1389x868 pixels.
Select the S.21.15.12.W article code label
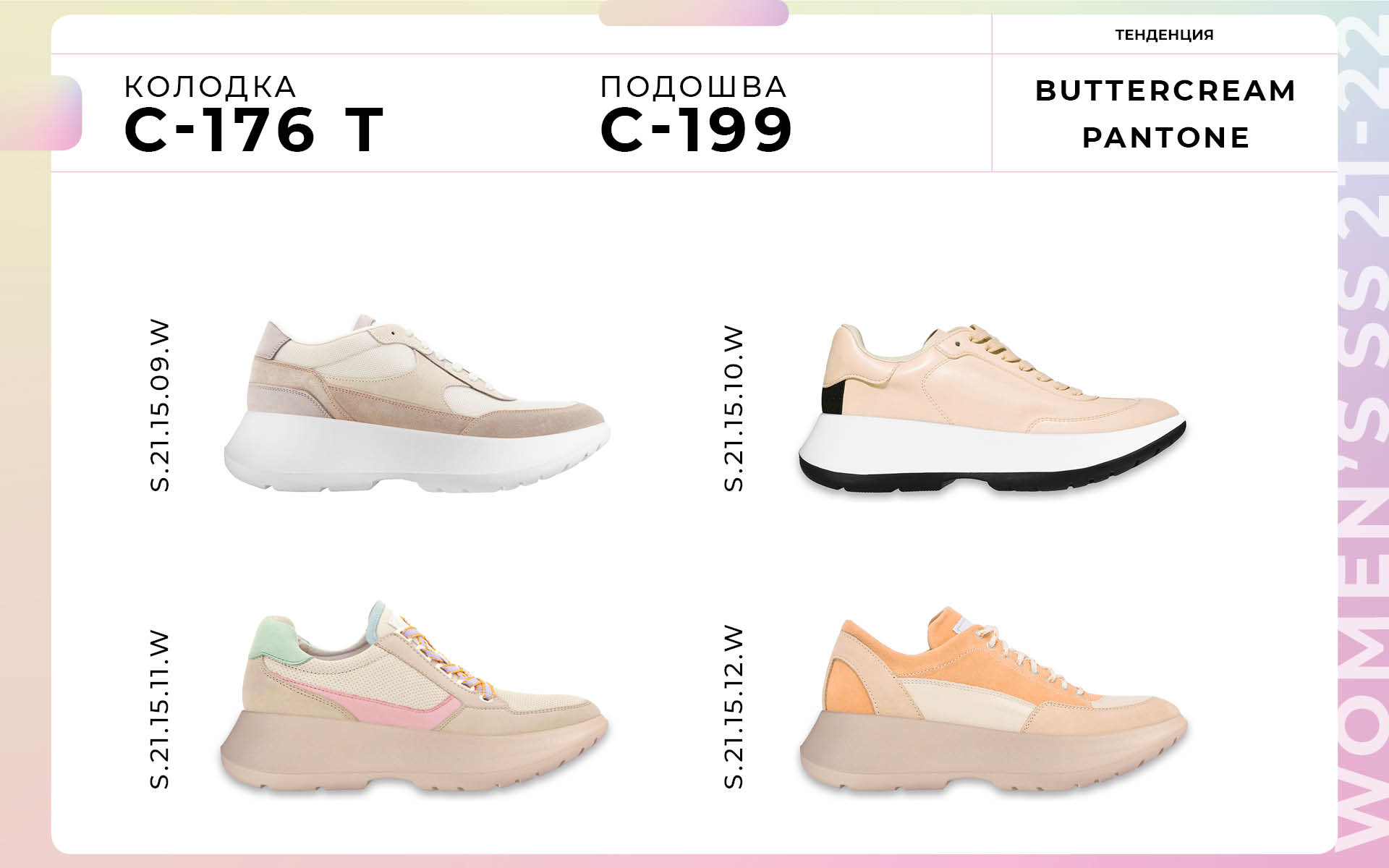[734, 707]
